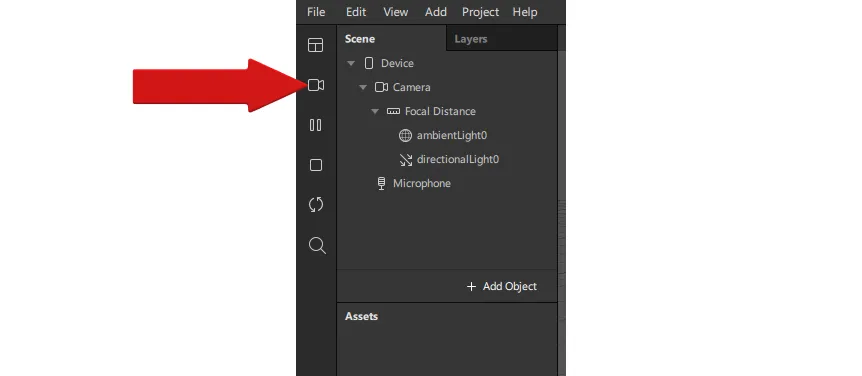Open the Project menu

click(480, 12)
